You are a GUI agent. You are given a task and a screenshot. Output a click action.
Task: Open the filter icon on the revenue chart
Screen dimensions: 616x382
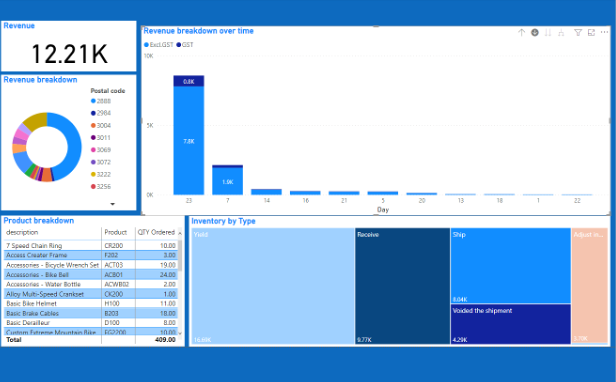578,33
